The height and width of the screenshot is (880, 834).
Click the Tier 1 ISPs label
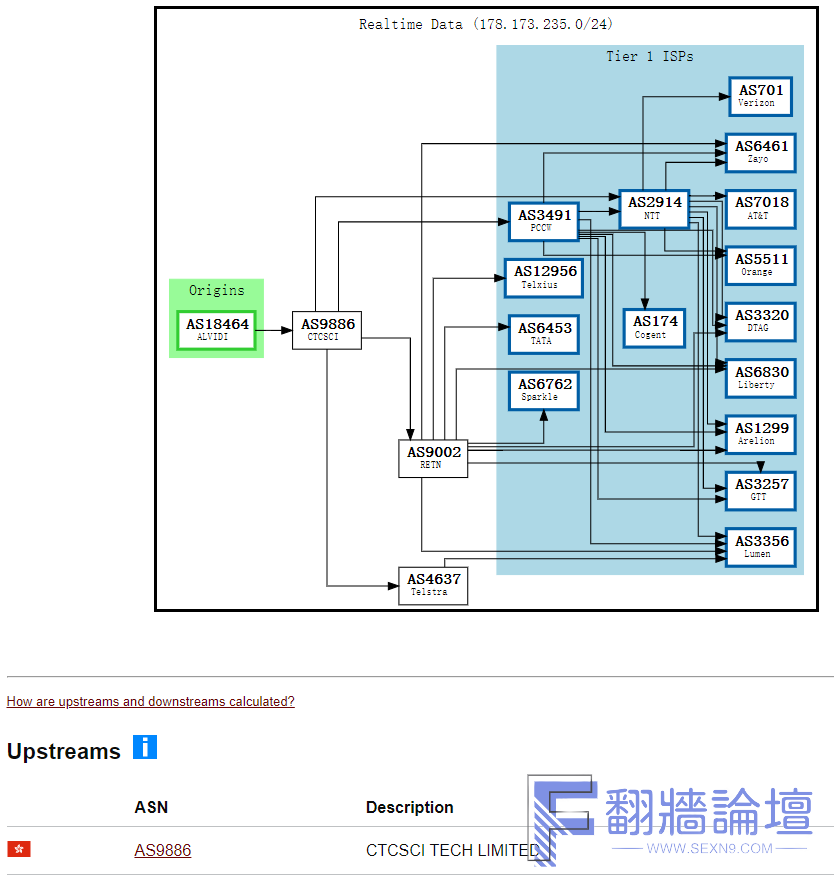click(x=649, y=56)
